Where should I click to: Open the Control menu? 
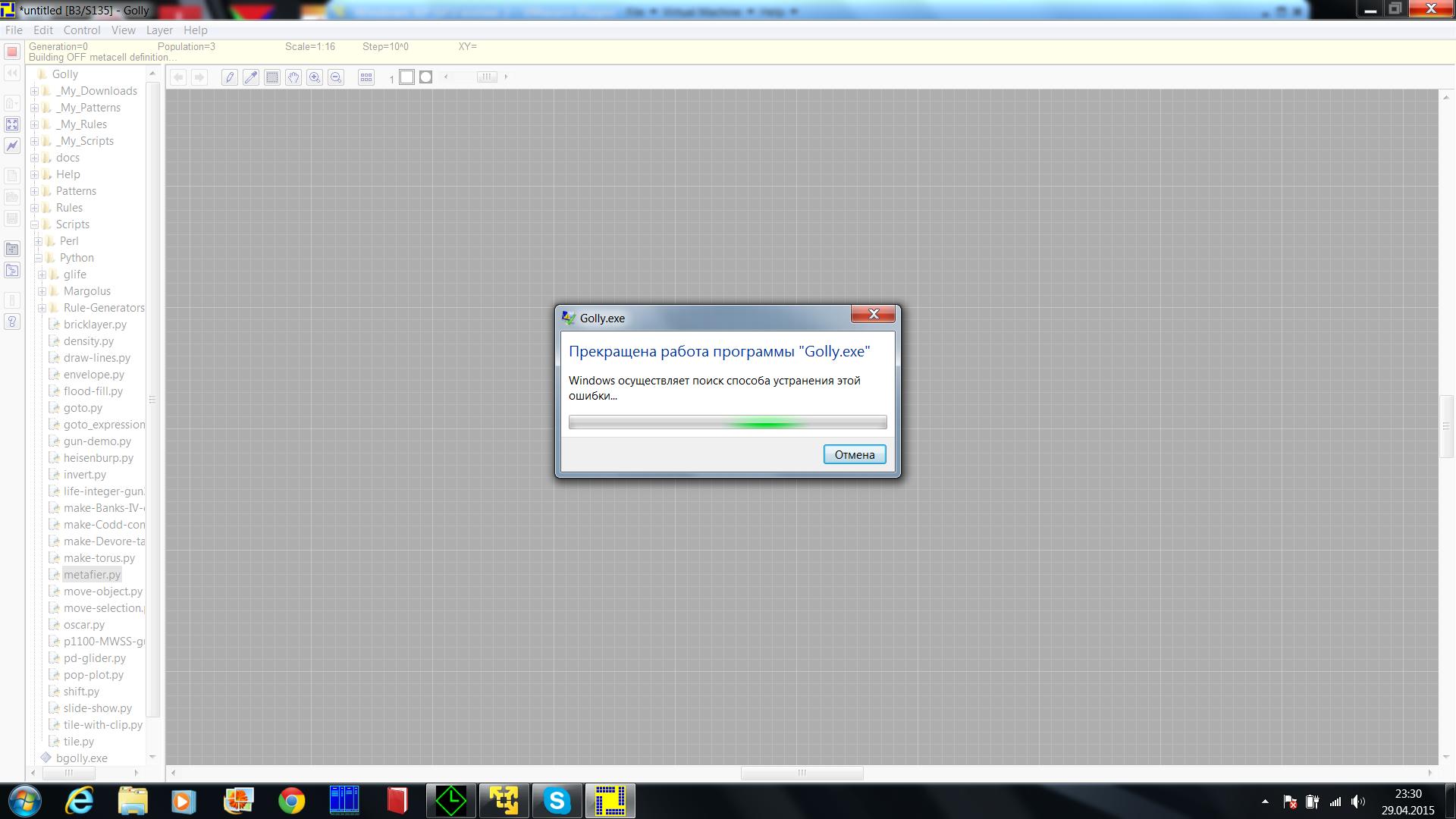point(82,30)
